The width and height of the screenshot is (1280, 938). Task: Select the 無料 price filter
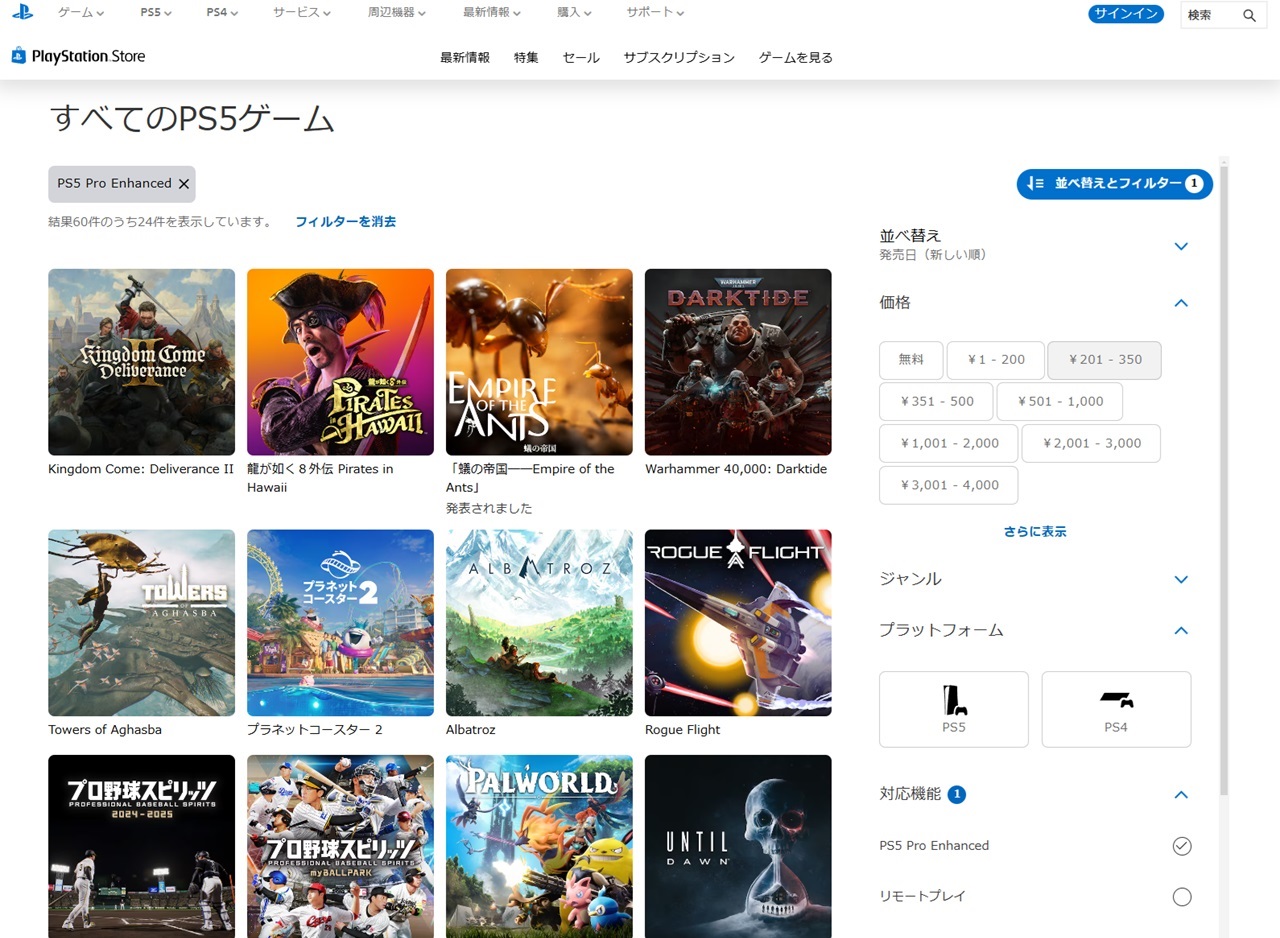(911, 360)
